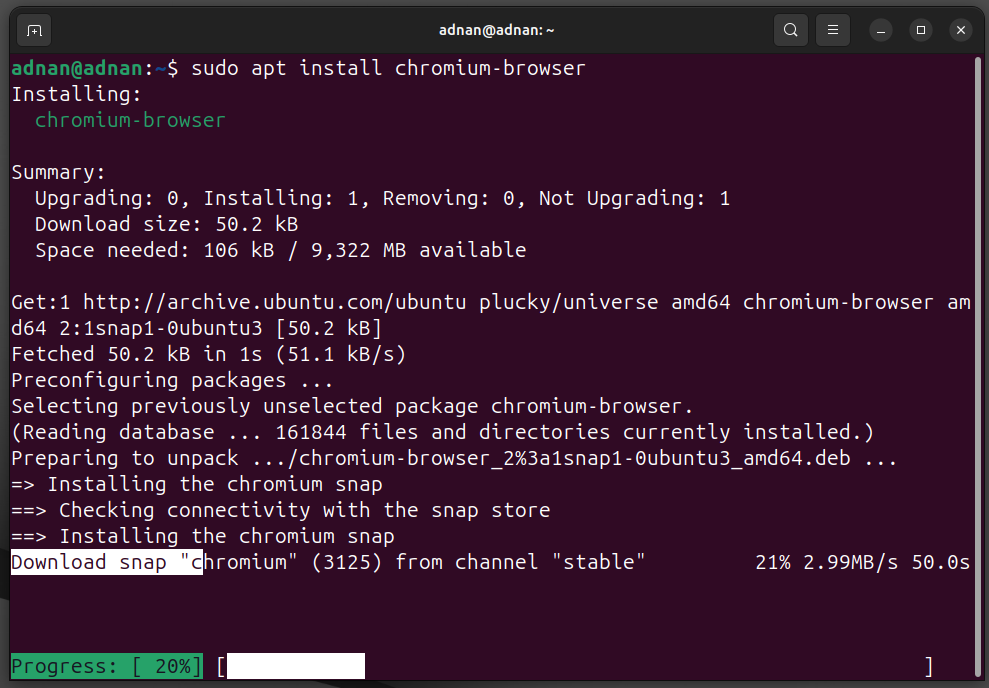Maximize the terminal window
This screenshot has height=688, width=989.
coord(920,30)
